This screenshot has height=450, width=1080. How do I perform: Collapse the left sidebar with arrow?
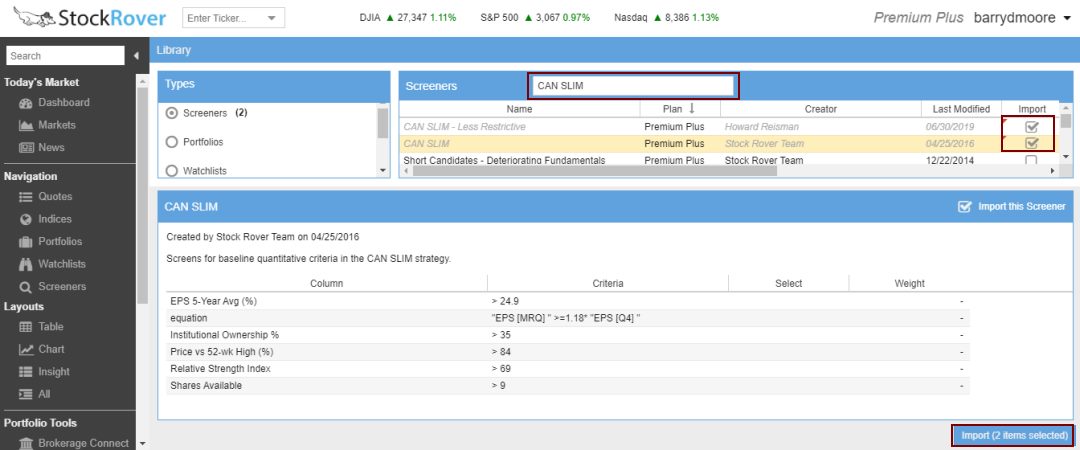pos(135,56)
